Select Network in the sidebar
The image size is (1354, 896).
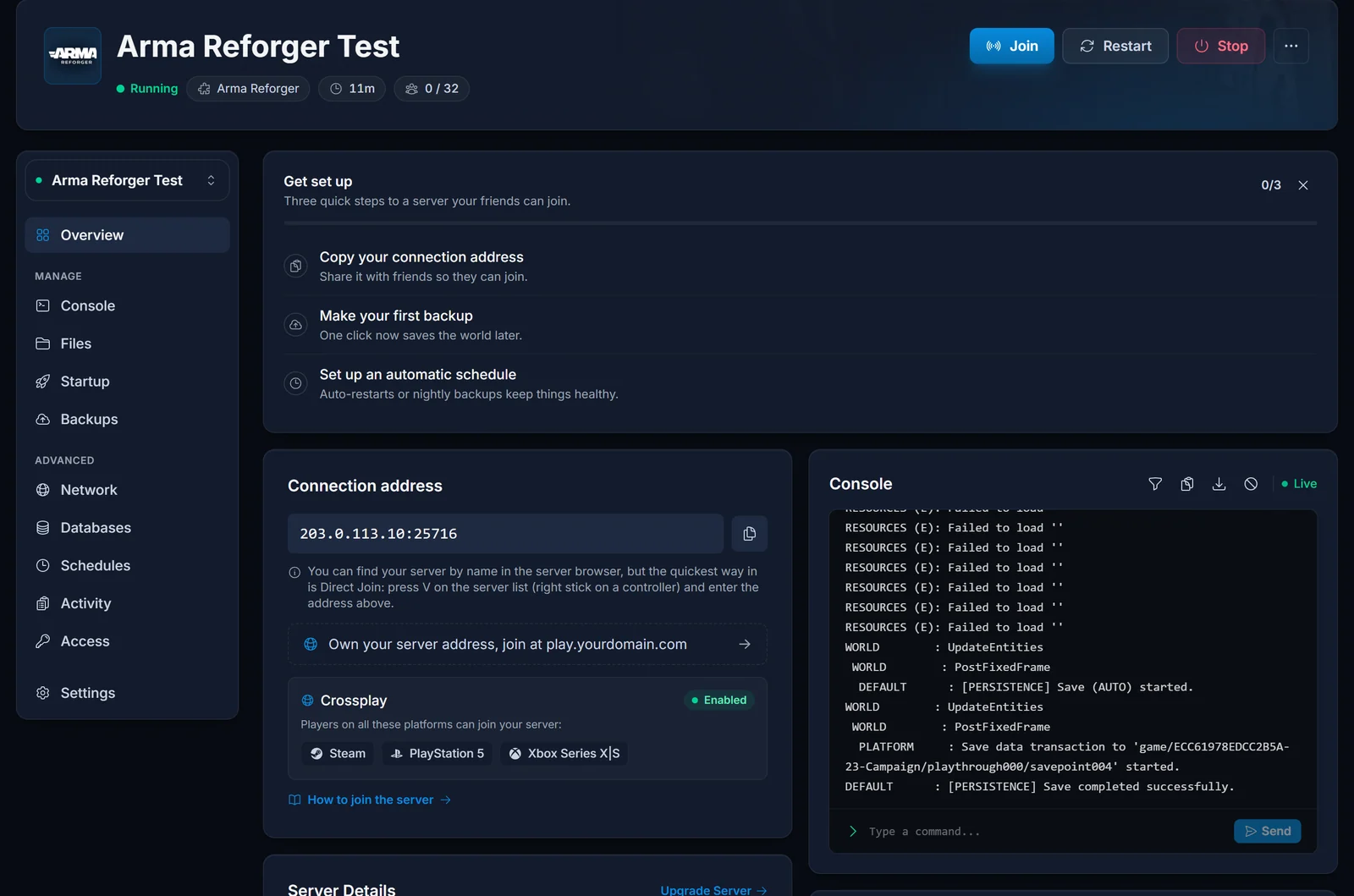[127, 490]
